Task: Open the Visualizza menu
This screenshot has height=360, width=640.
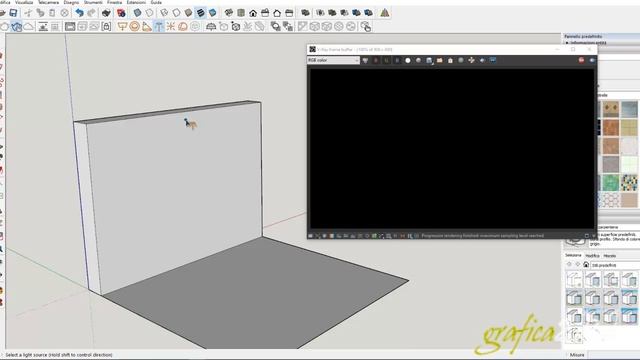Action: pyautogui.click(x=24, y=2)
